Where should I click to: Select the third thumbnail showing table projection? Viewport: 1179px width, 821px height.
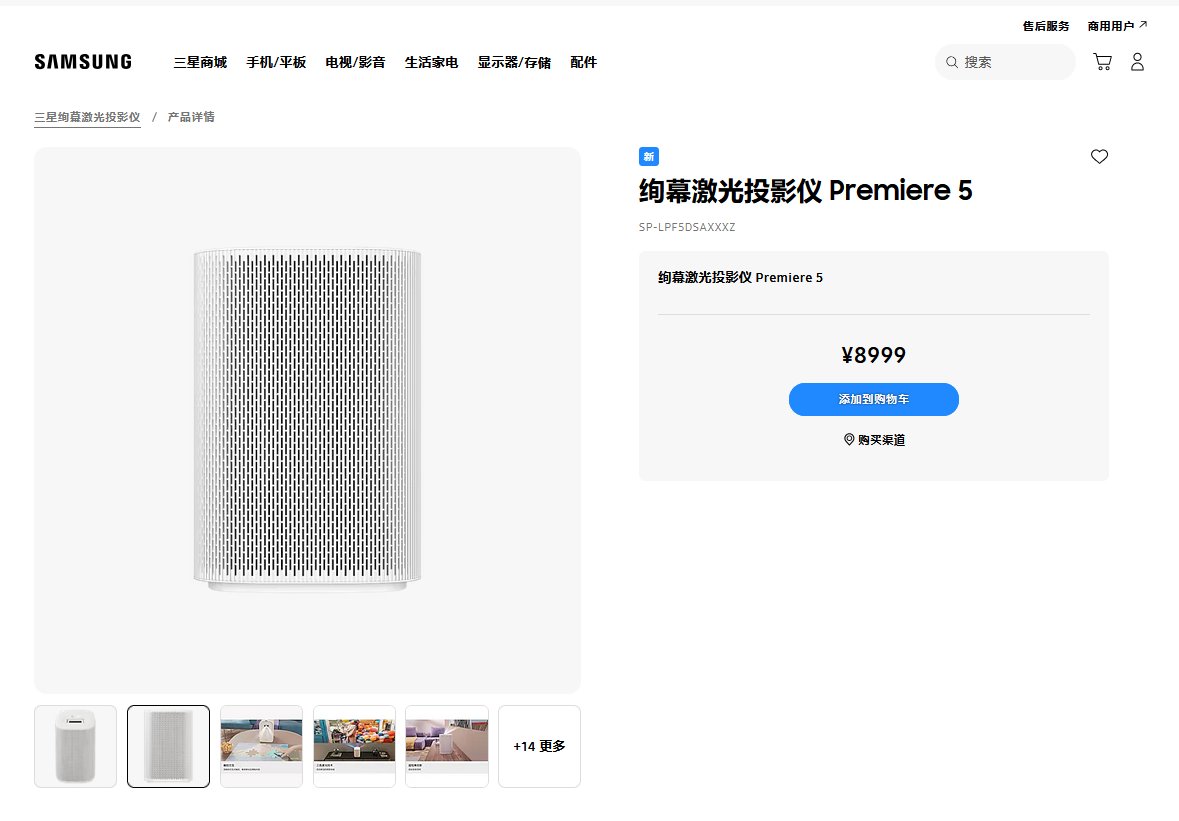[x=261, y=747]
